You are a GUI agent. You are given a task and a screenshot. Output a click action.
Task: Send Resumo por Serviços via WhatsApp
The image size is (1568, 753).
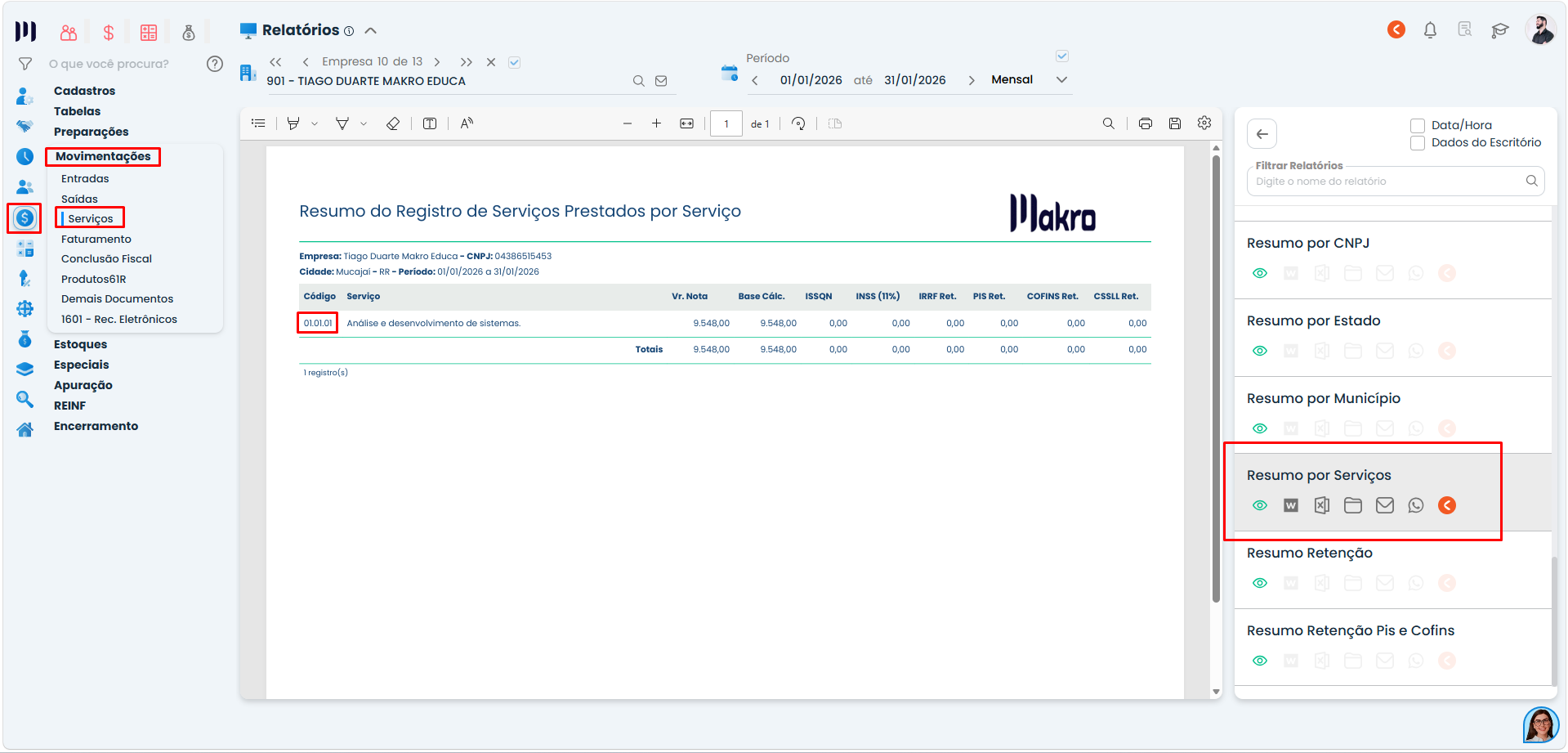(x=1416, y=505)
